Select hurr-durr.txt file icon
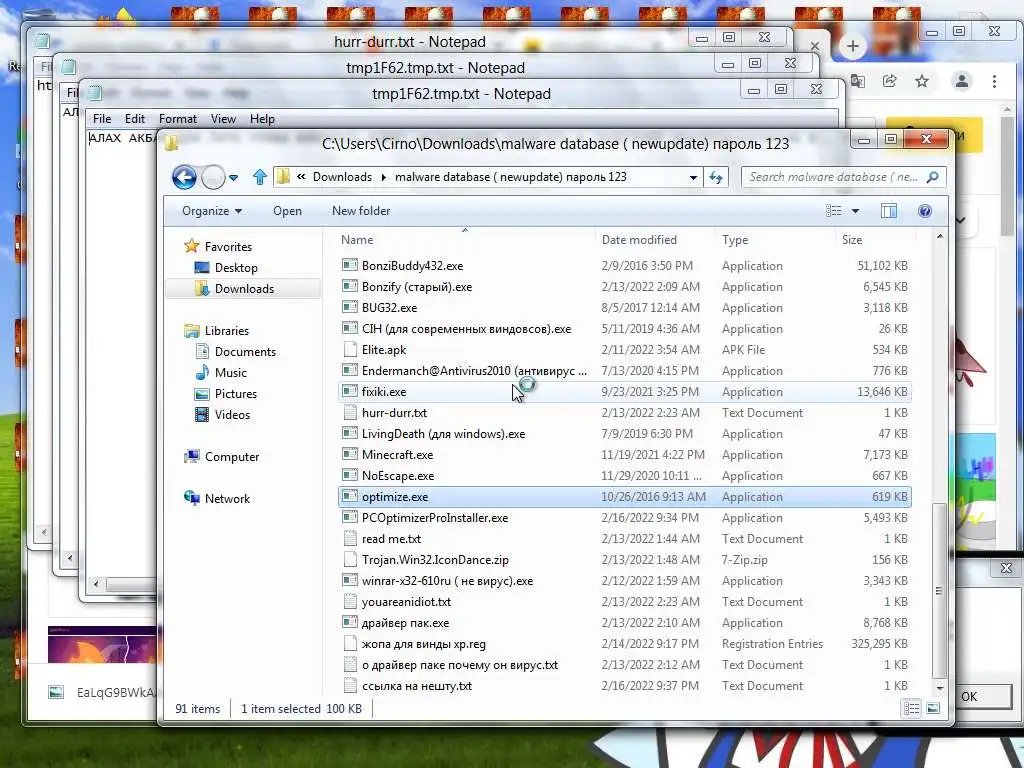The width and height of the screenshot is (1024, 768). (x=350, y=413)
